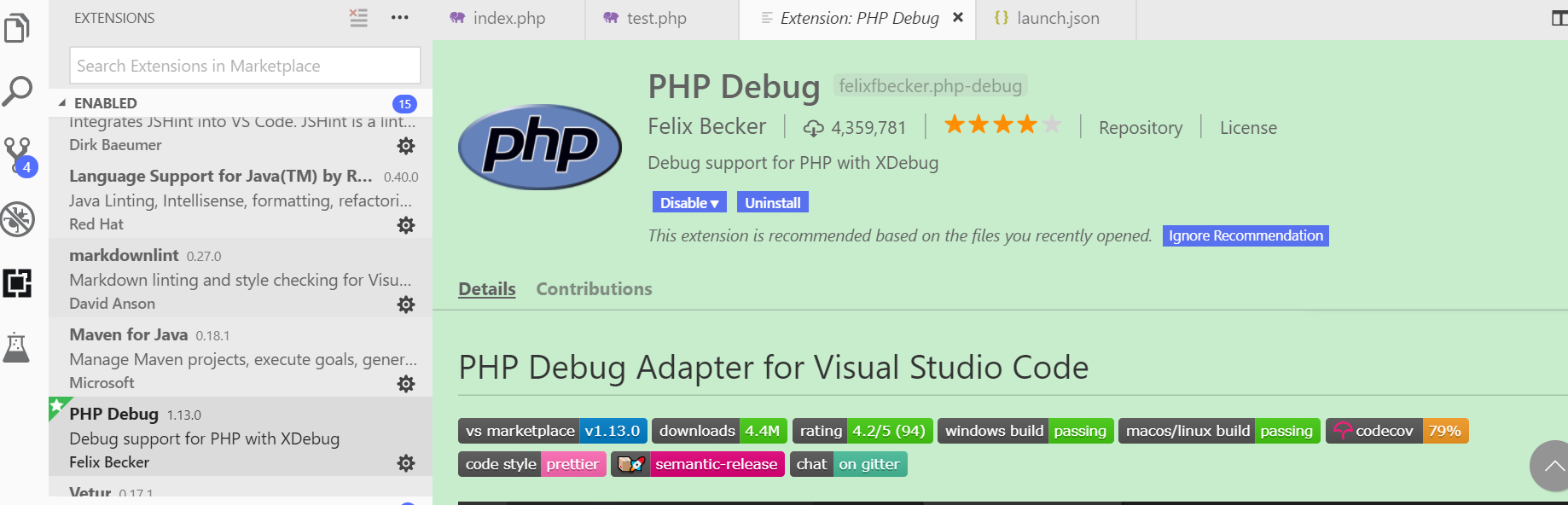
Task: Click the windows build passing badge
Action: tap(1025, 431)
